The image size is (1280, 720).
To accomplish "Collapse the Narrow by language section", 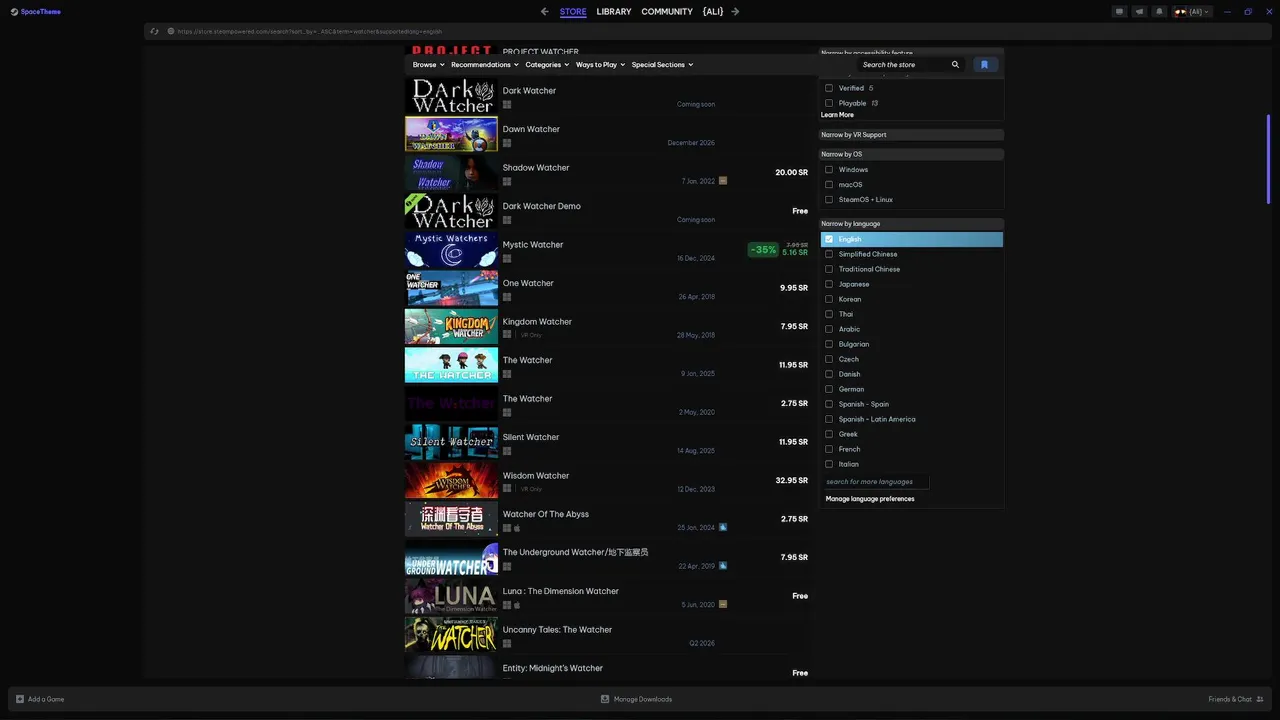I will pyautogui.click(x=911, y=224).
